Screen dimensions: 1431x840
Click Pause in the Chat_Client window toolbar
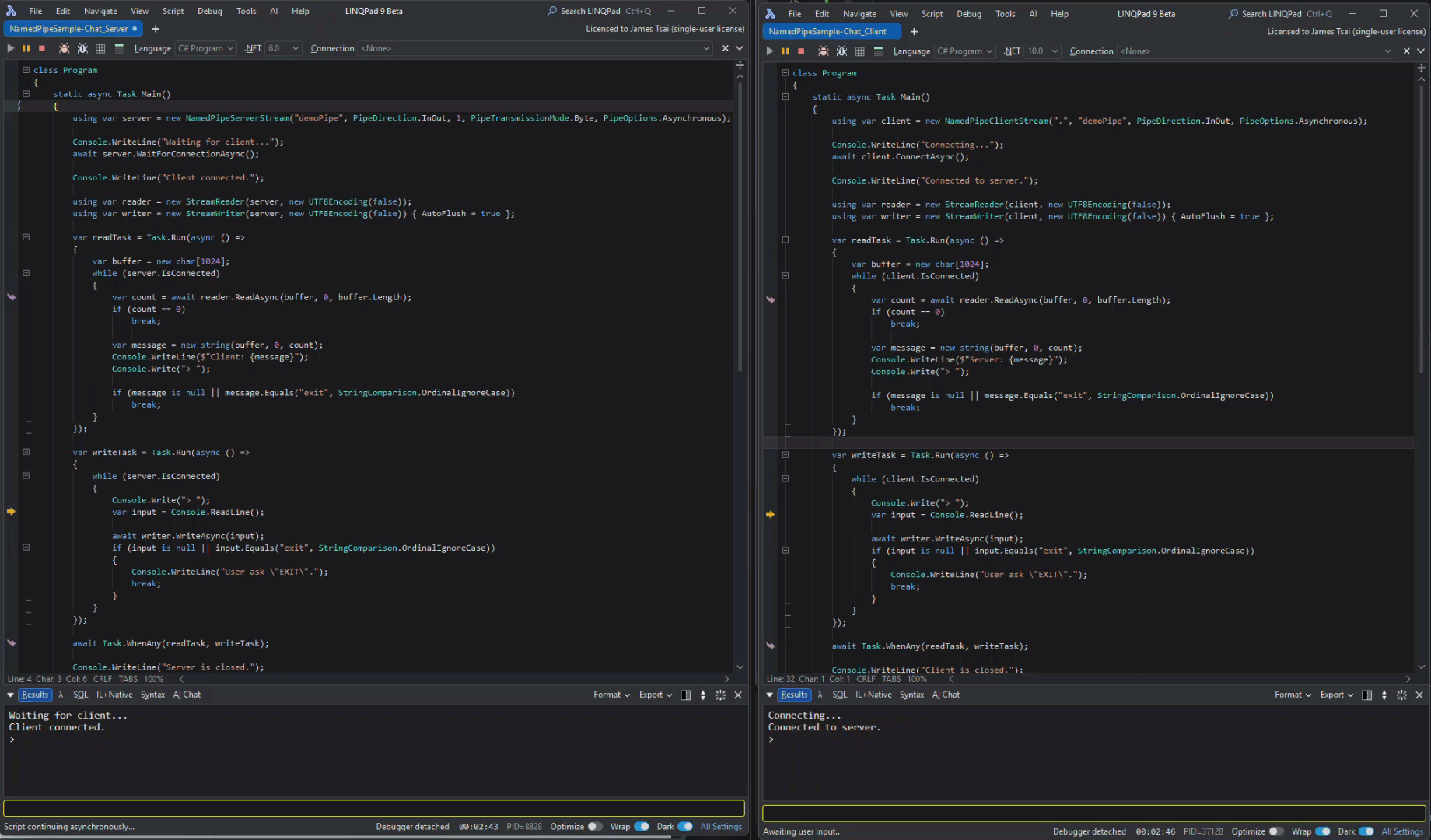click(x=785, y=51)
